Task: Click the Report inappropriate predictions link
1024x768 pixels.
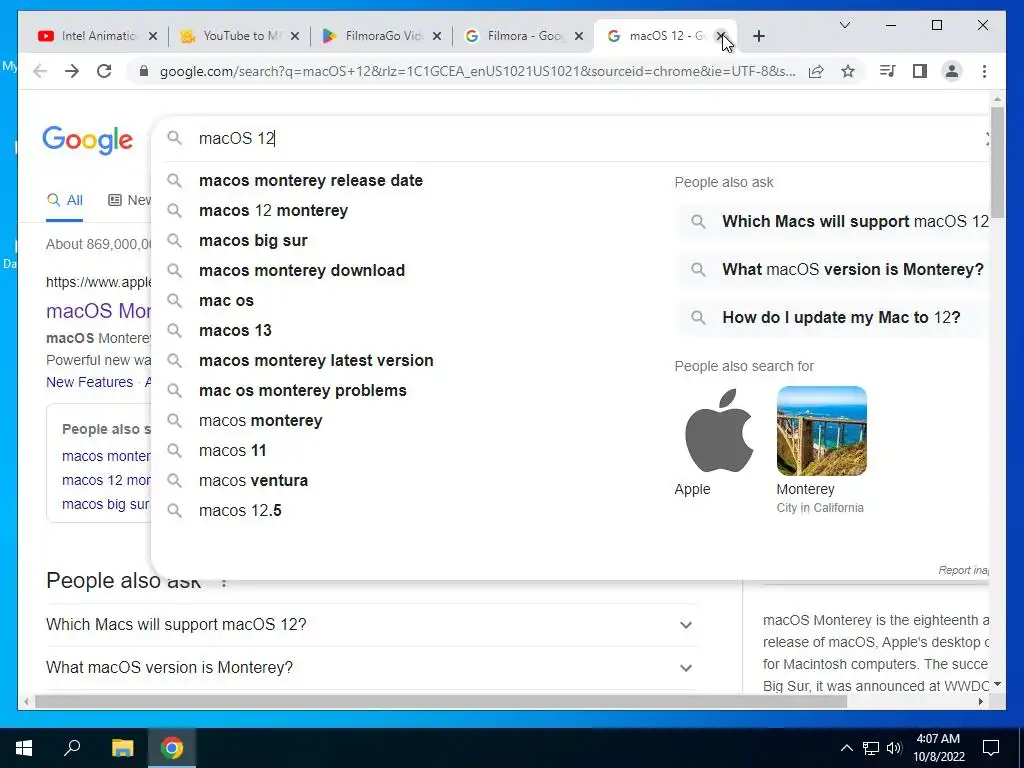Action: (x=963, y=570)
